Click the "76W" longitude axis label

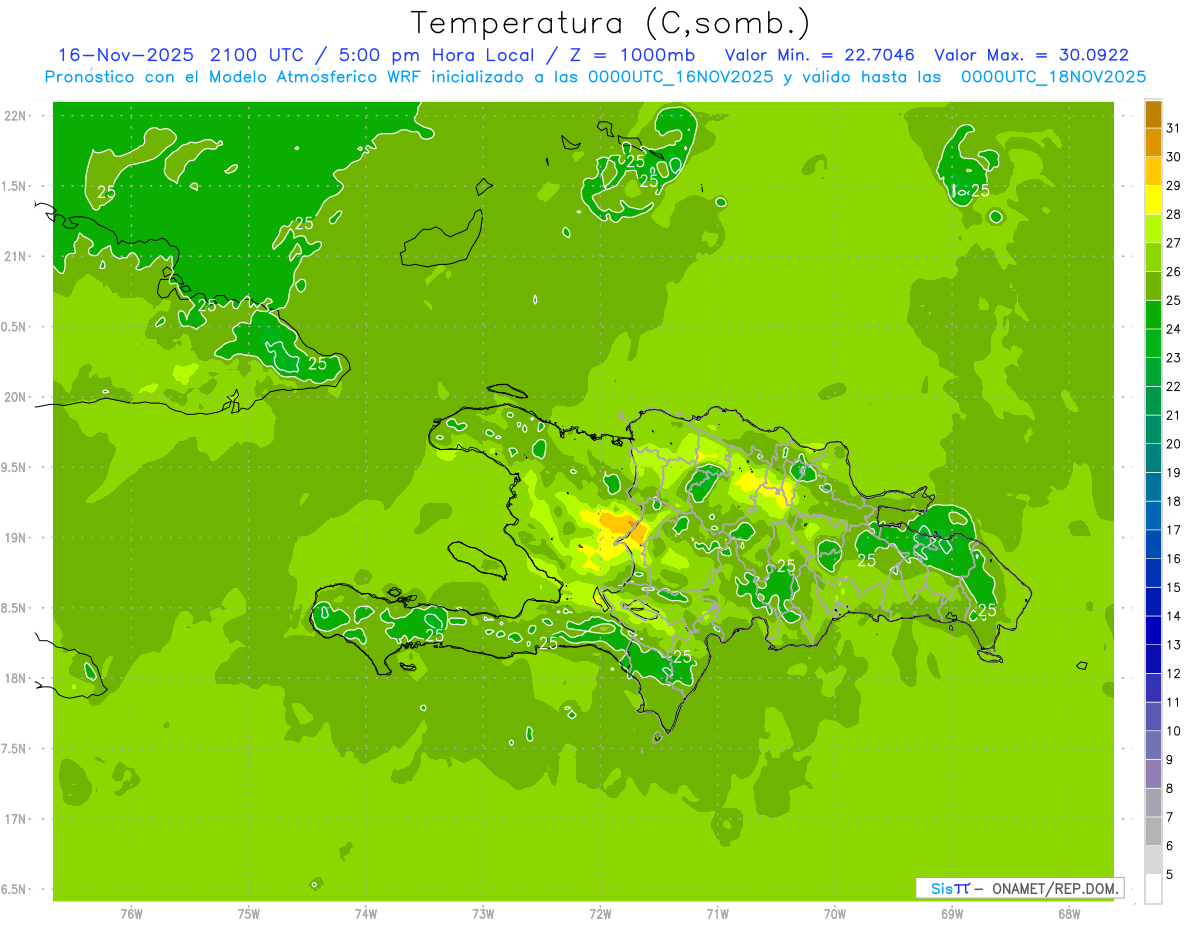tap(131, 915)
